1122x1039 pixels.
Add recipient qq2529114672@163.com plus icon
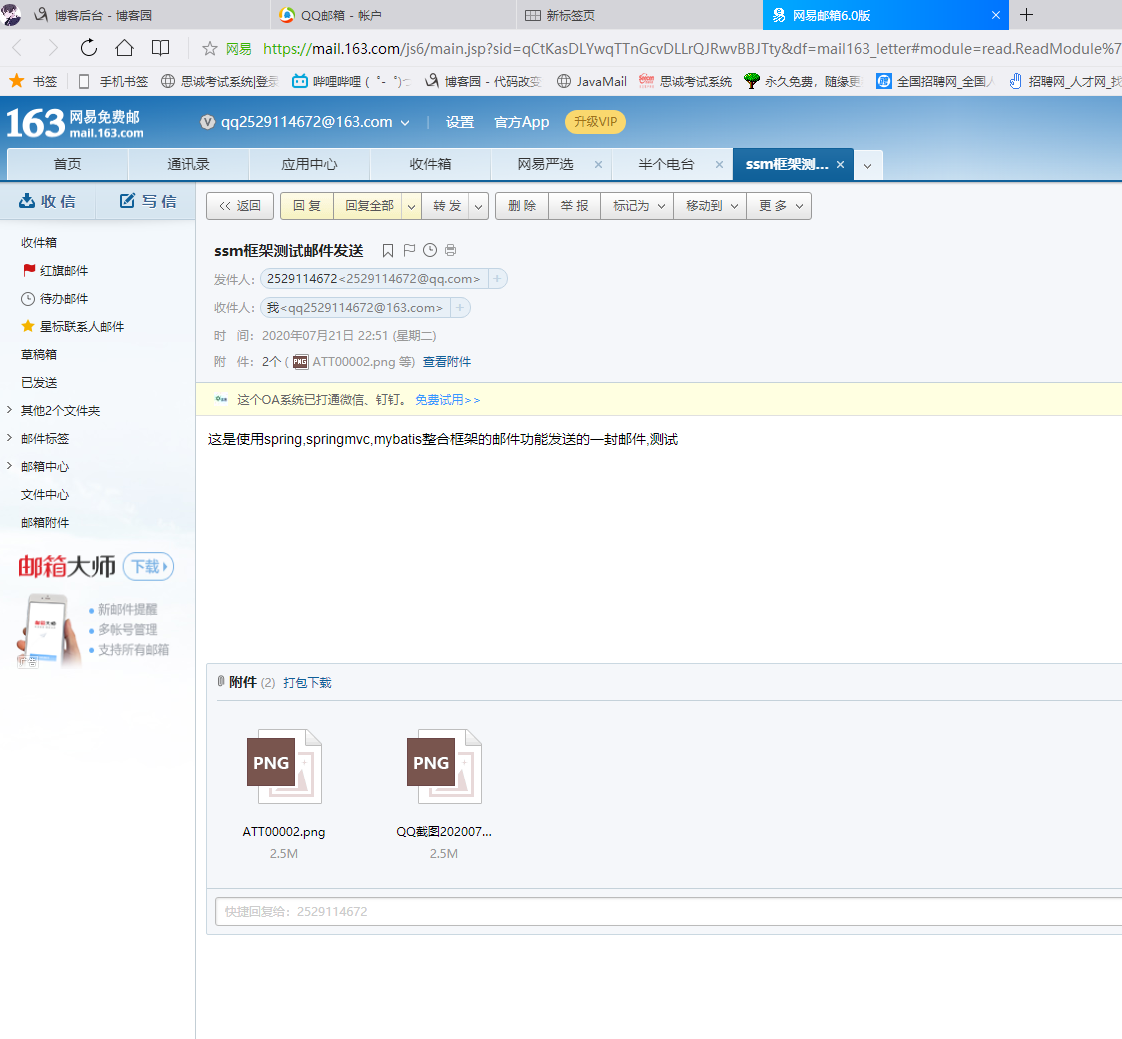(459, 308)
